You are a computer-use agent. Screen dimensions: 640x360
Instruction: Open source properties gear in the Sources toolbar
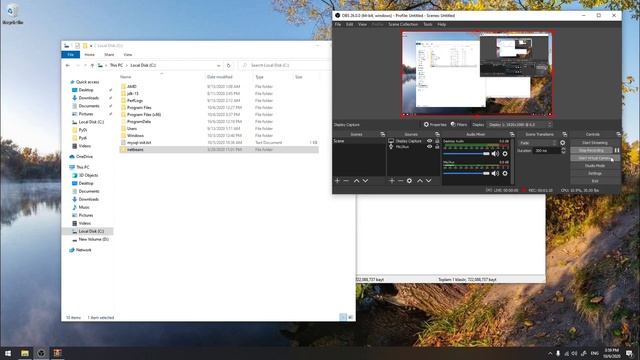pos(409,180)
